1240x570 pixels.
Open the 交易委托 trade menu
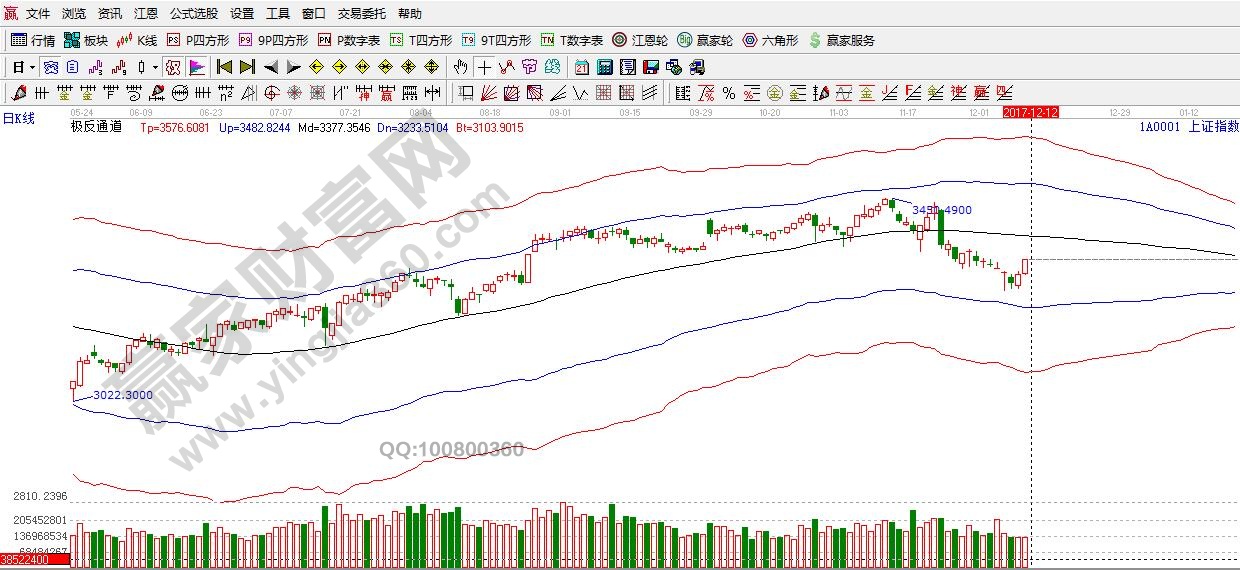point(360,14)
